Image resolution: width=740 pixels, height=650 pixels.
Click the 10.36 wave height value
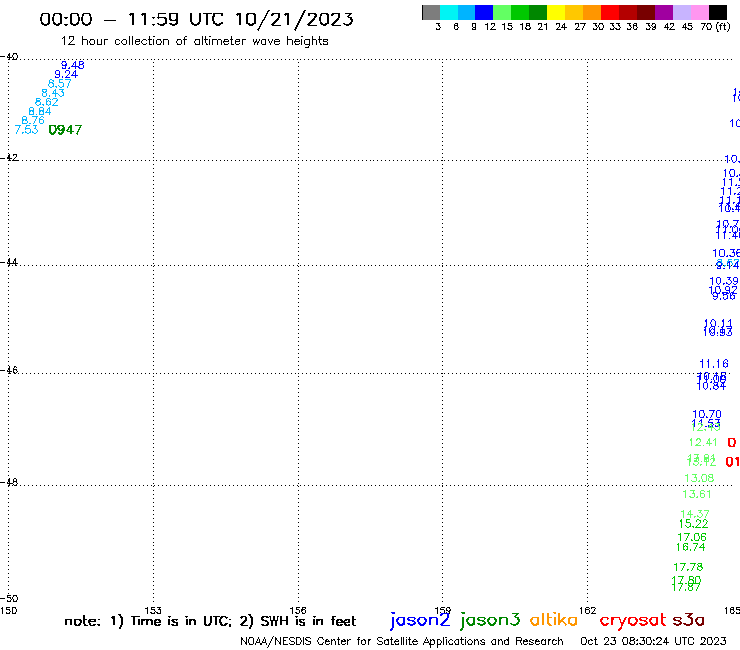point(726,253)
